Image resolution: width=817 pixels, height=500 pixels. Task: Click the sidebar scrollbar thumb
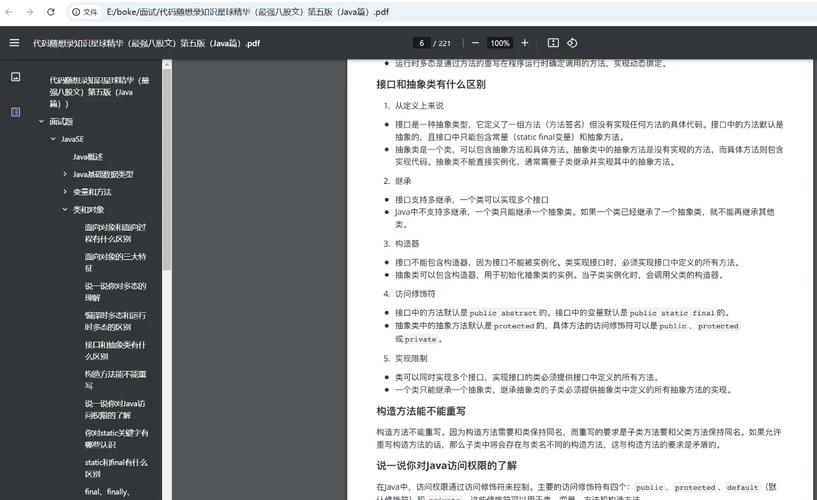[167, 169]
